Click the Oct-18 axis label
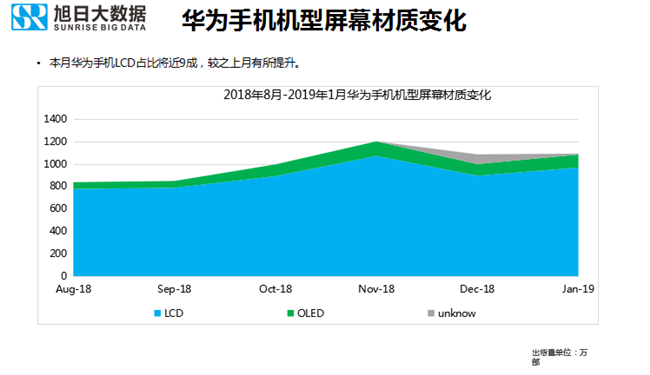 click(x=275, y=289)
